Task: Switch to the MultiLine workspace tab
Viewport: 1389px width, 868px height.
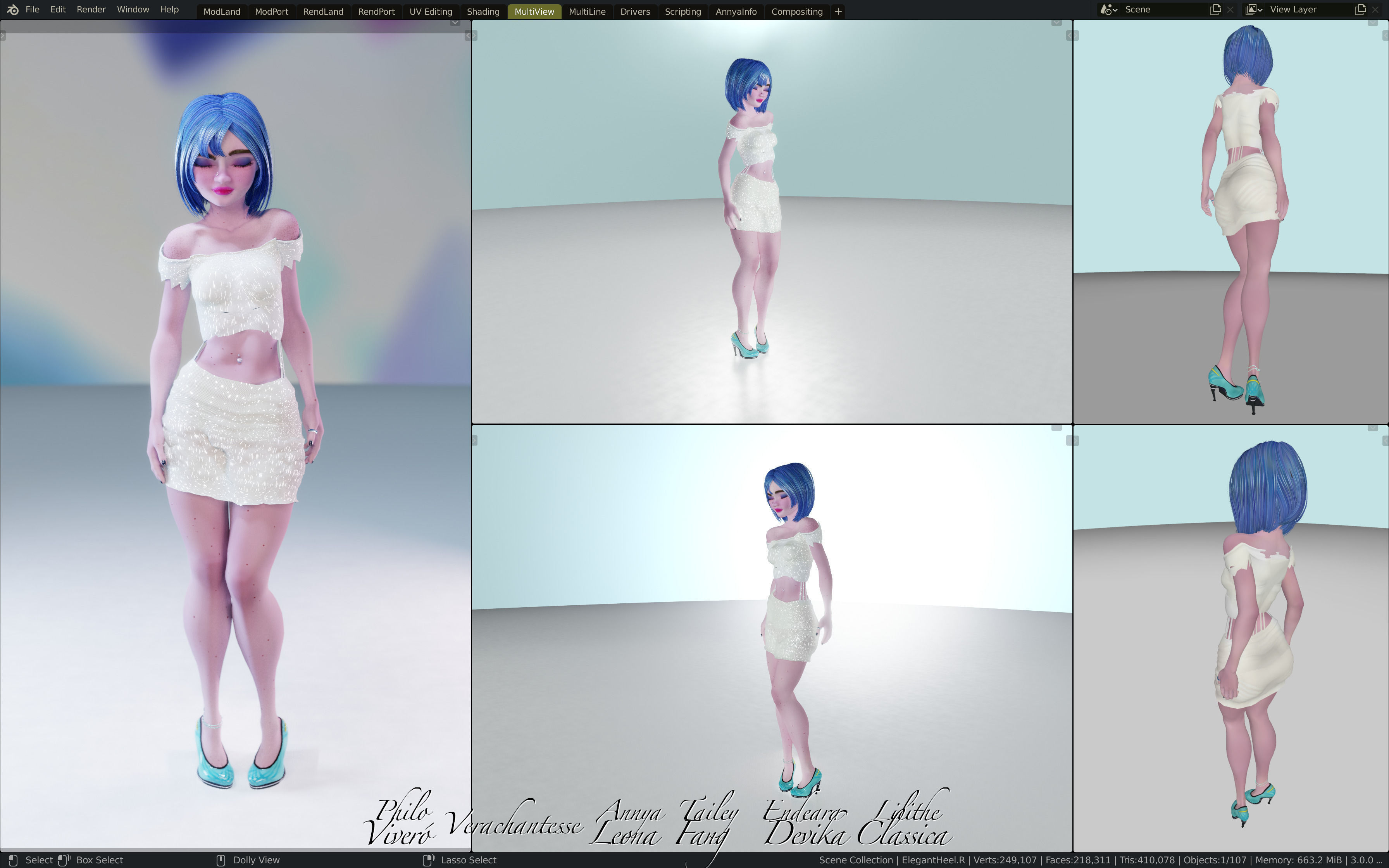Action: click(x=587, y=12)
